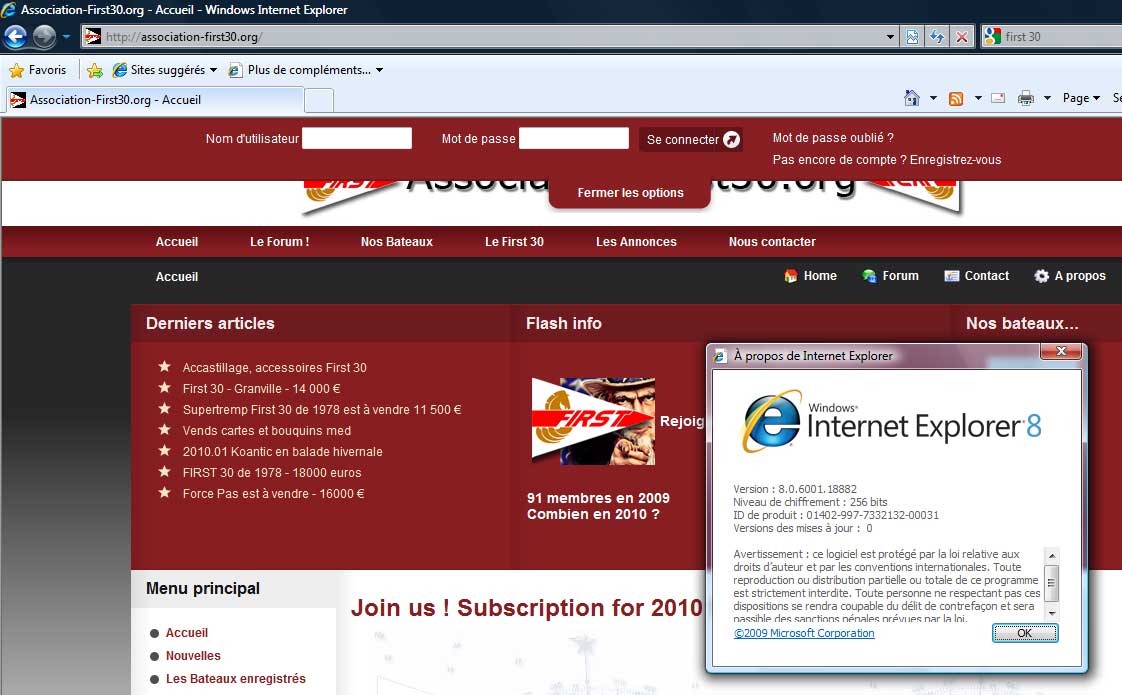
Task: Click the Refresh page icon
Action: pos(937,37)
